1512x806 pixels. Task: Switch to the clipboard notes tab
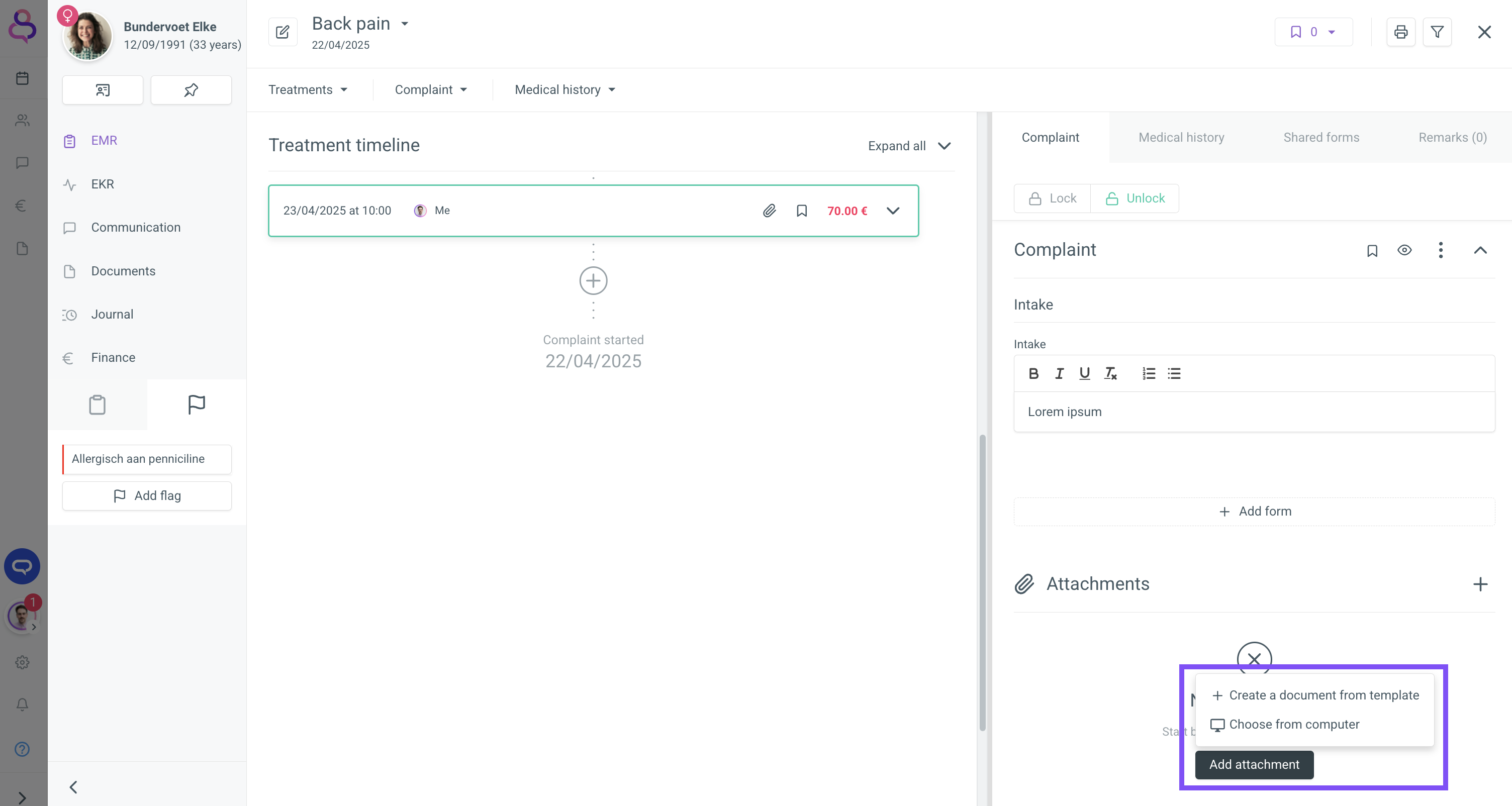coord(98,405)
